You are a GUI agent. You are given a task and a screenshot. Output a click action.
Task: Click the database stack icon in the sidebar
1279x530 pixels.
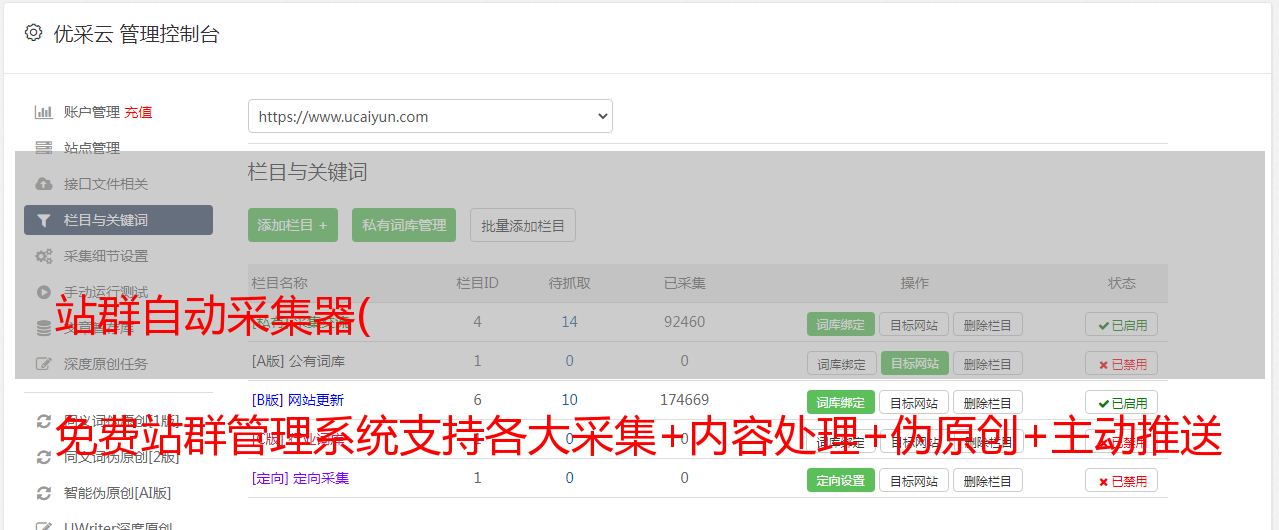click(x=43, y=328)
